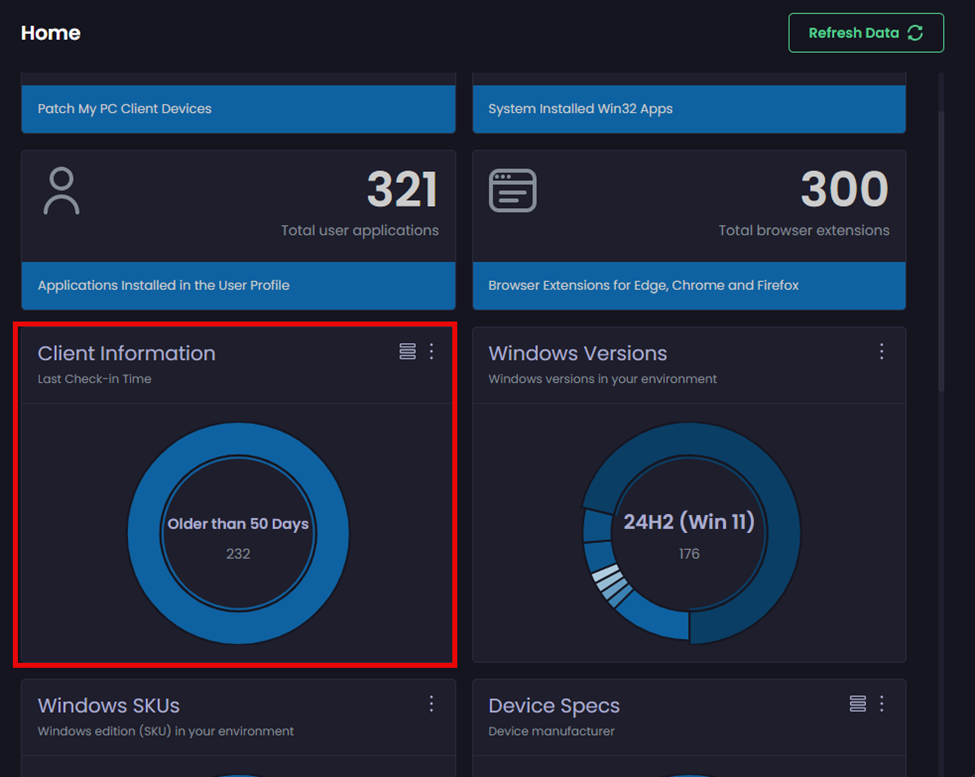The image size is (975, 777).
Task: Open Device Specs three-dot options menu
Action: [x=881, y=704]
